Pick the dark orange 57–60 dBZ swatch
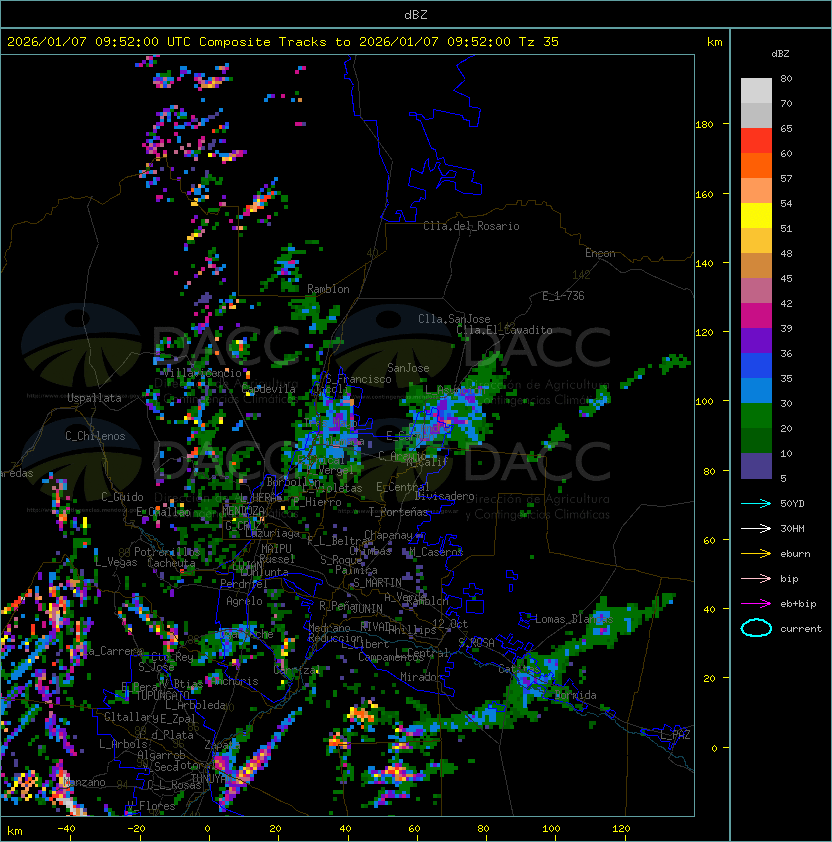This screenshot has height=842, width=832. tap(756, 165)
